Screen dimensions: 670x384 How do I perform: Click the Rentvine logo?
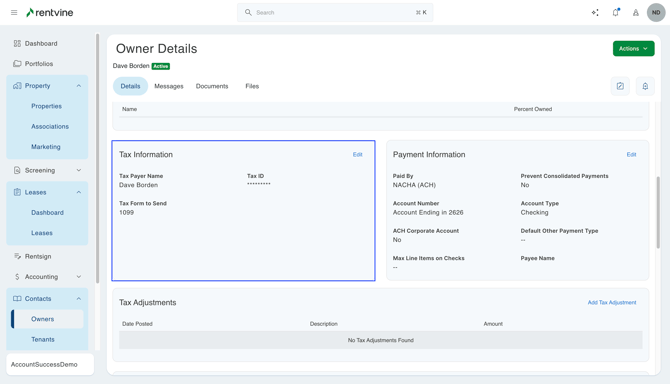coord(50,12)
